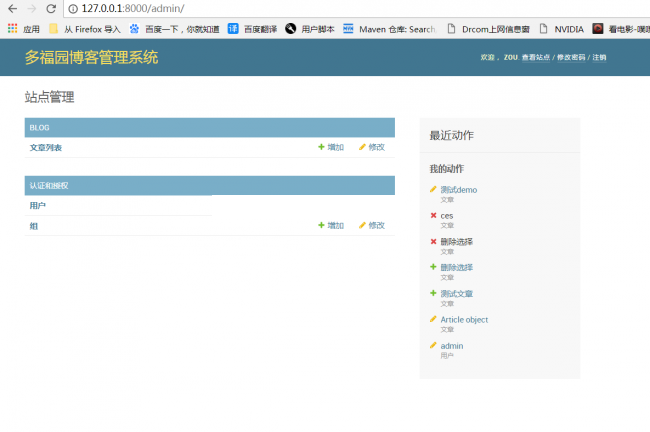Open the Drcom上网信息窗 bookmark

pos(489,29)
